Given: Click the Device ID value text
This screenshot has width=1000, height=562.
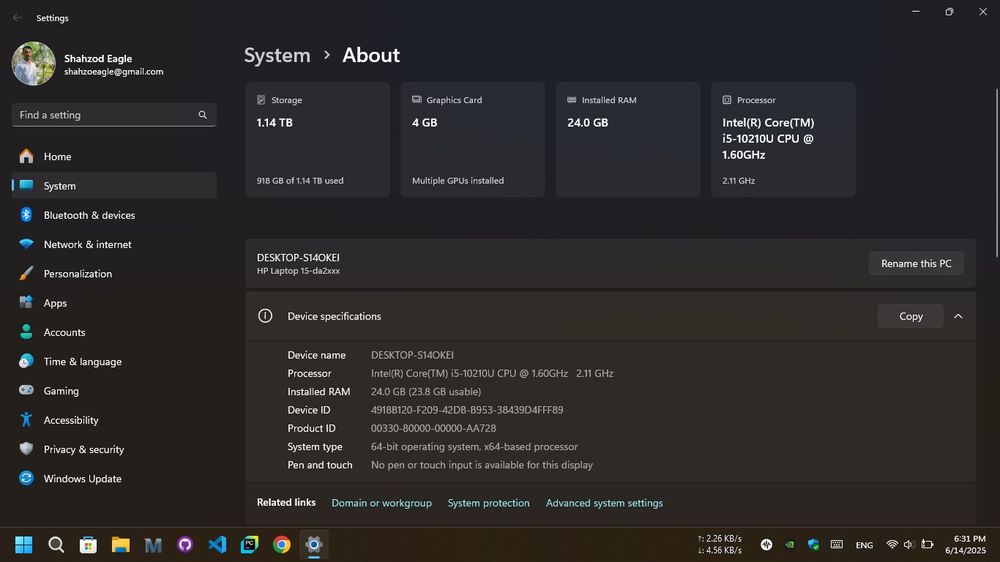Looking at the screenshot, I should pyautogui.click(x=467, y=410).
